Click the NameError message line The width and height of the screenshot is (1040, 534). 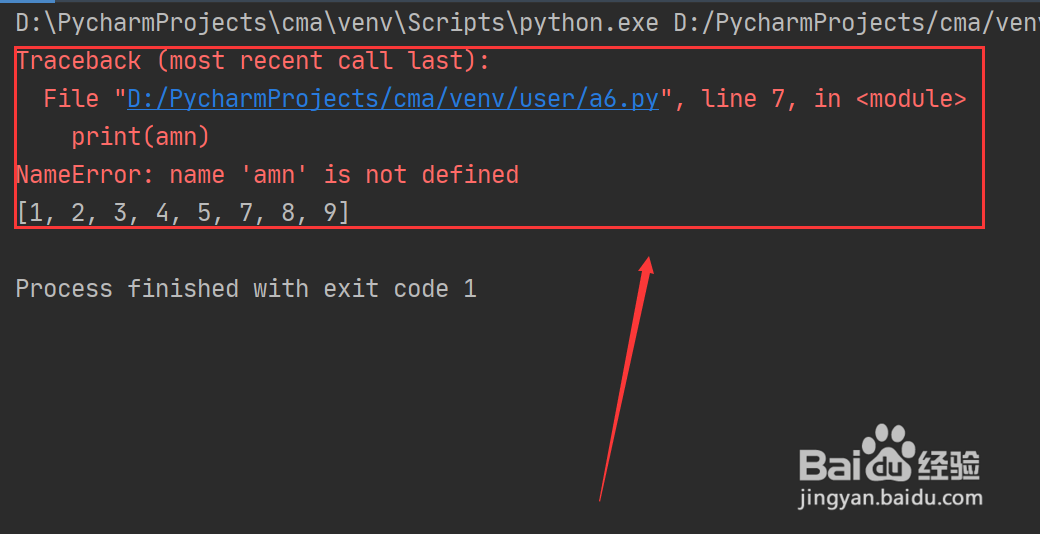(267, 175)
